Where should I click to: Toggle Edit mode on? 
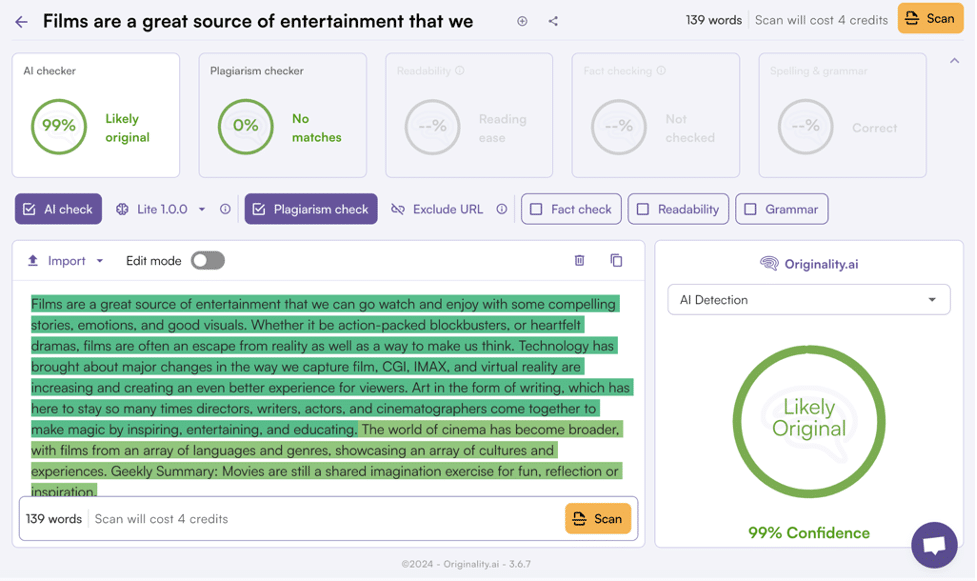pyautogui.click(x=208, y=260)
